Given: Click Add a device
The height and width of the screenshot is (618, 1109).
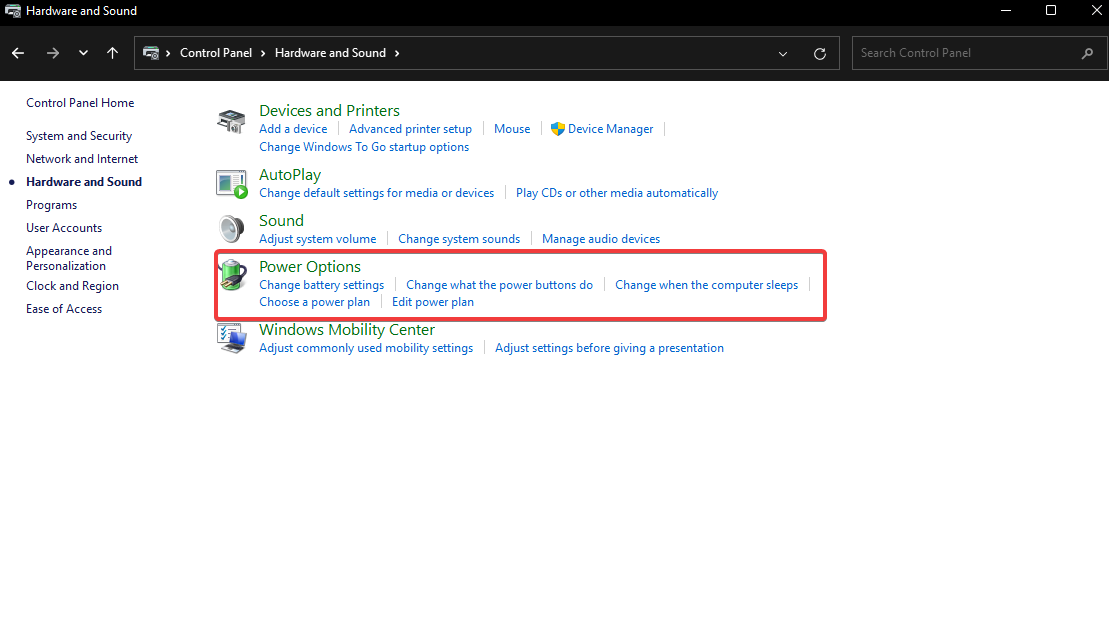Looking at the screenshot, I should (293, 129).
